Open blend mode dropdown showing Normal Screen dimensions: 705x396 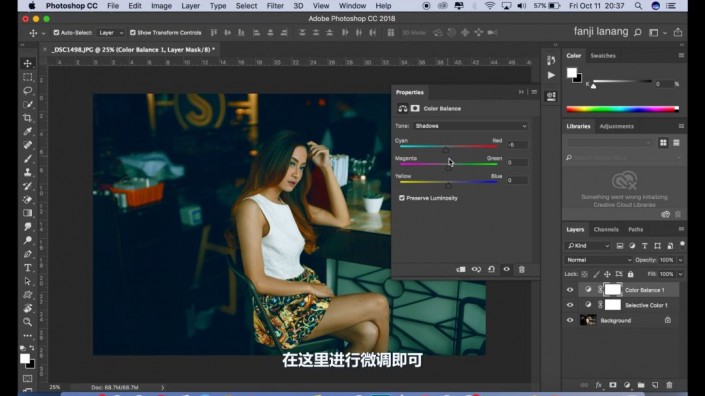tap(598, 260)
